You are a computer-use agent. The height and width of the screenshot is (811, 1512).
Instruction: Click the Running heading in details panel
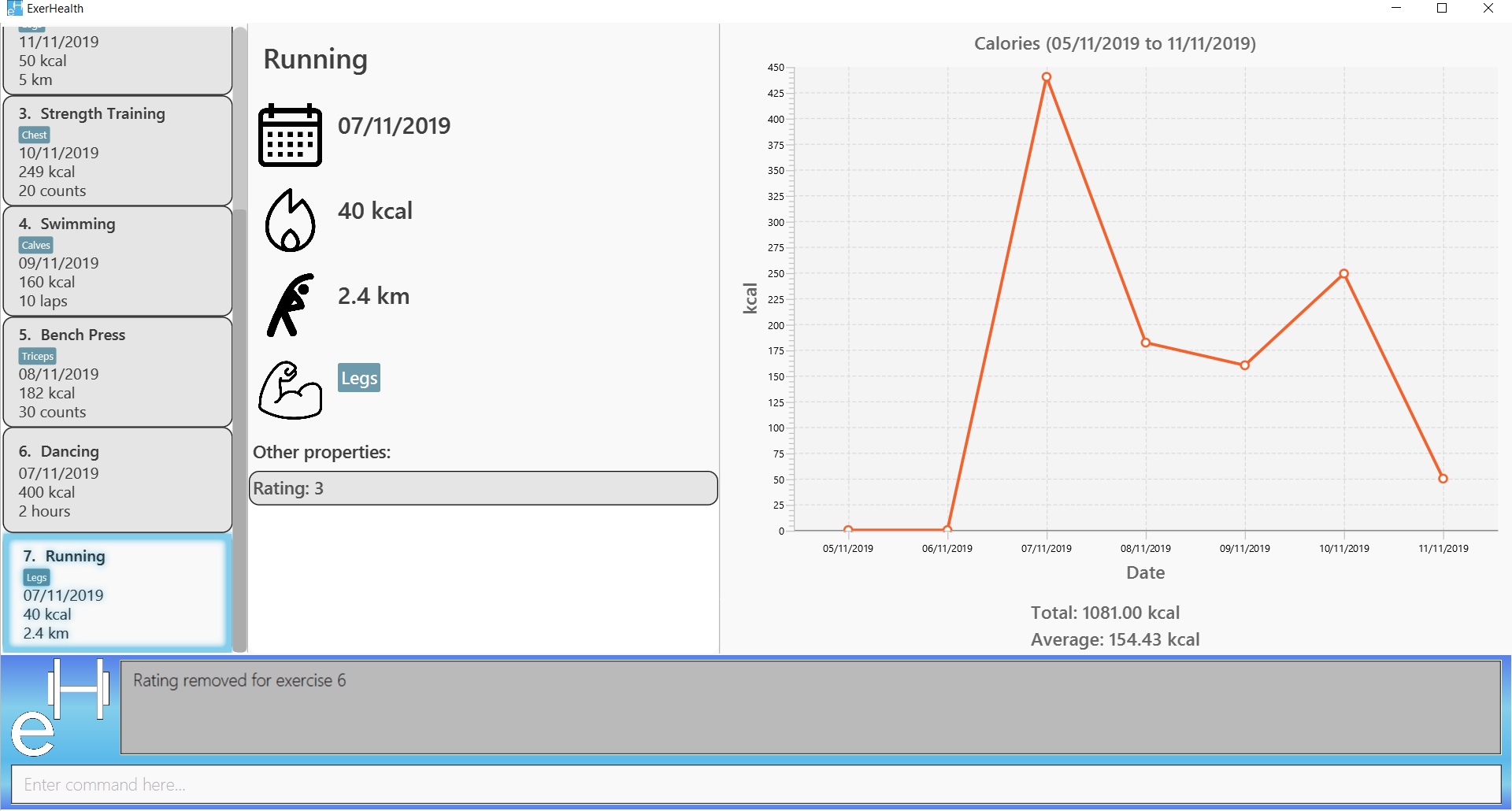pyautogui.click(x=315, y=60)
